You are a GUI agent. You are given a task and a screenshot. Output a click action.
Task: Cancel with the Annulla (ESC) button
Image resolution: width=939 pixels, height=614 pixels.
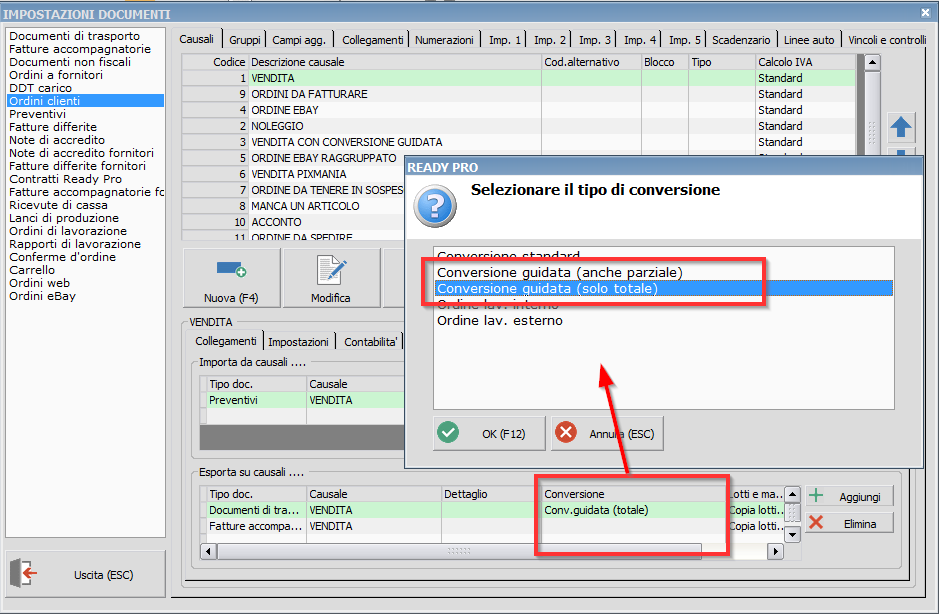(607, 433)
